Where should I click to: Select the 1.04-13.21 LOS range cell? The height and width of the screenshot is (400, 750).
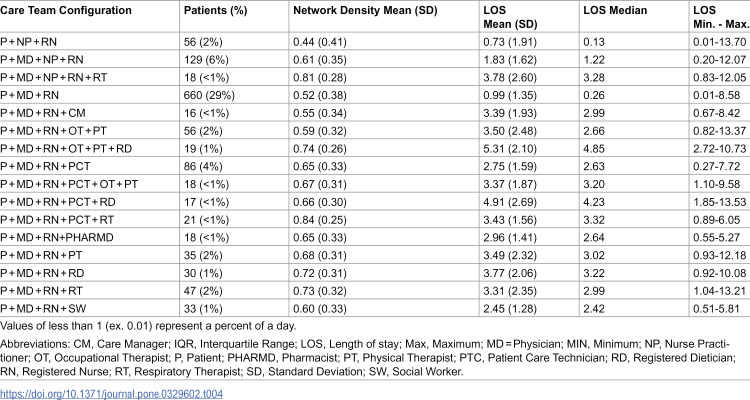719,291
